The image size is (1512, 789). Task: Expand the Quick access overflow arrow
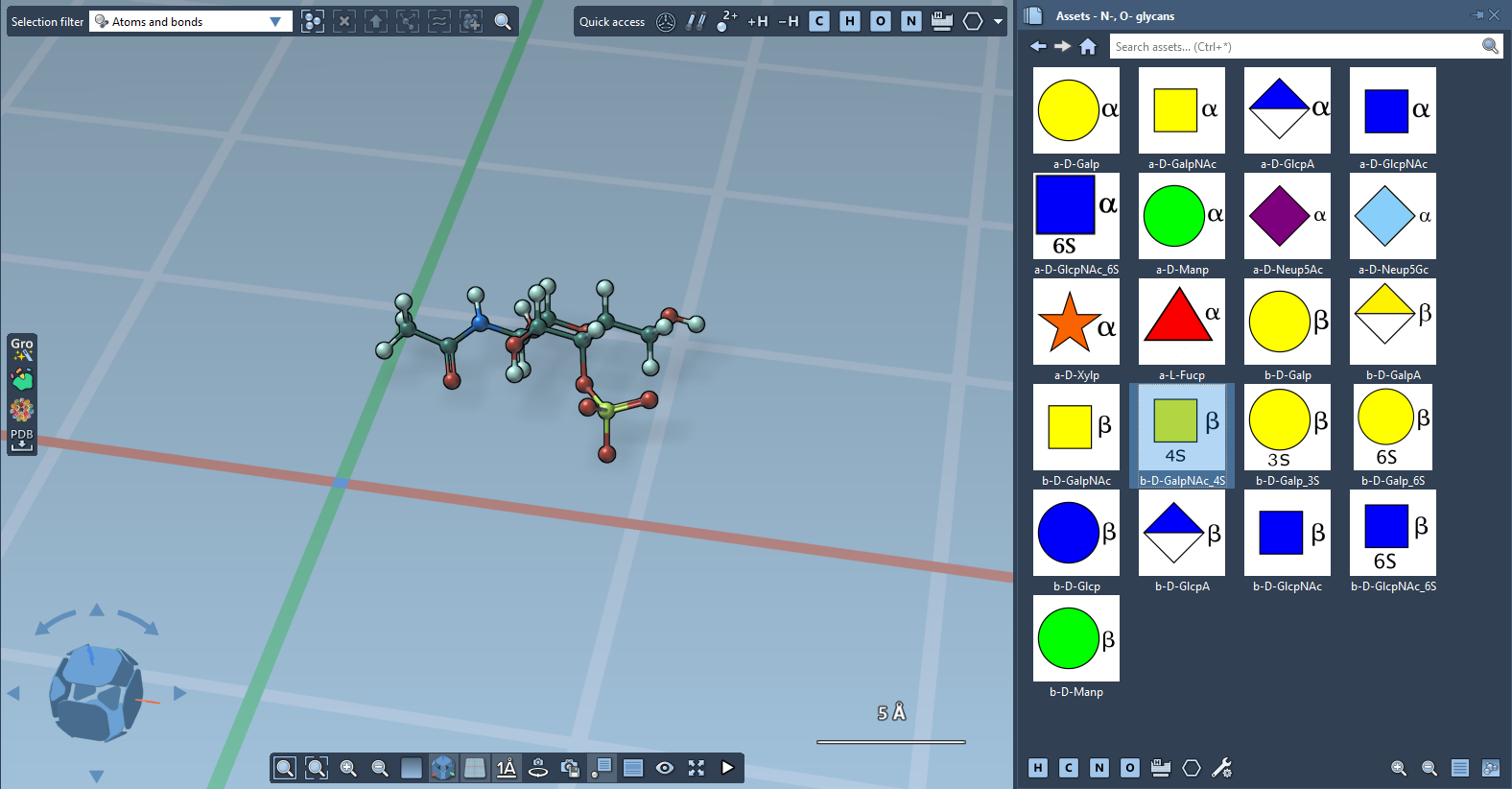coord(998,21)
